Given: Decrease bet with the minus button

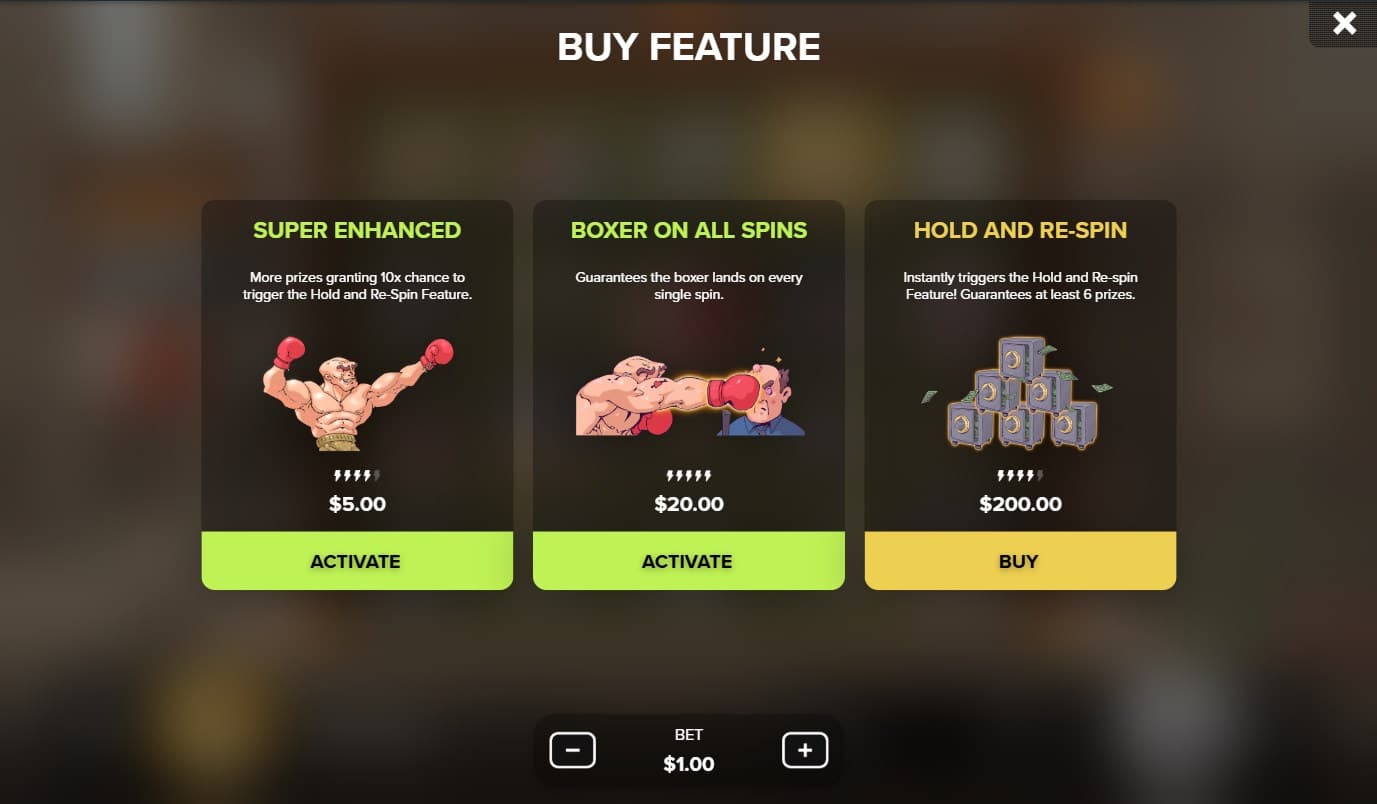Looking at the screenshot, I should 573,750.
